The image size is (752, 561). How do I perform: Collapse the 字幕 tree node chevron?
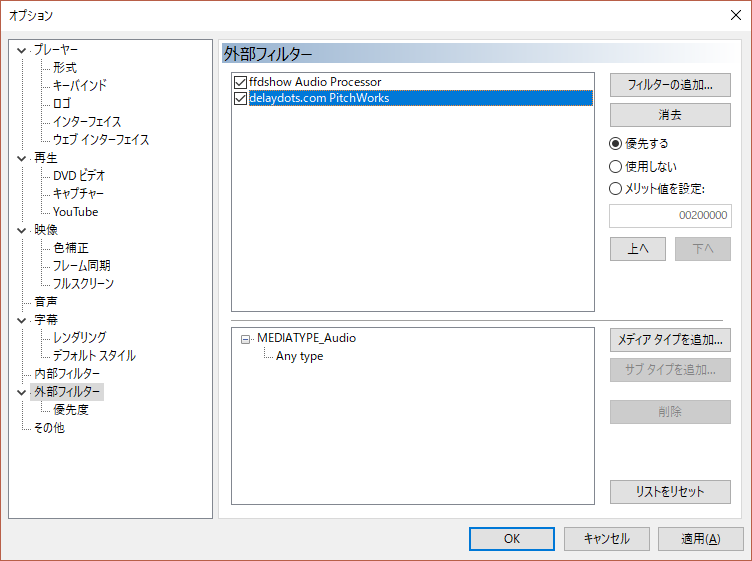pos(21,320)
